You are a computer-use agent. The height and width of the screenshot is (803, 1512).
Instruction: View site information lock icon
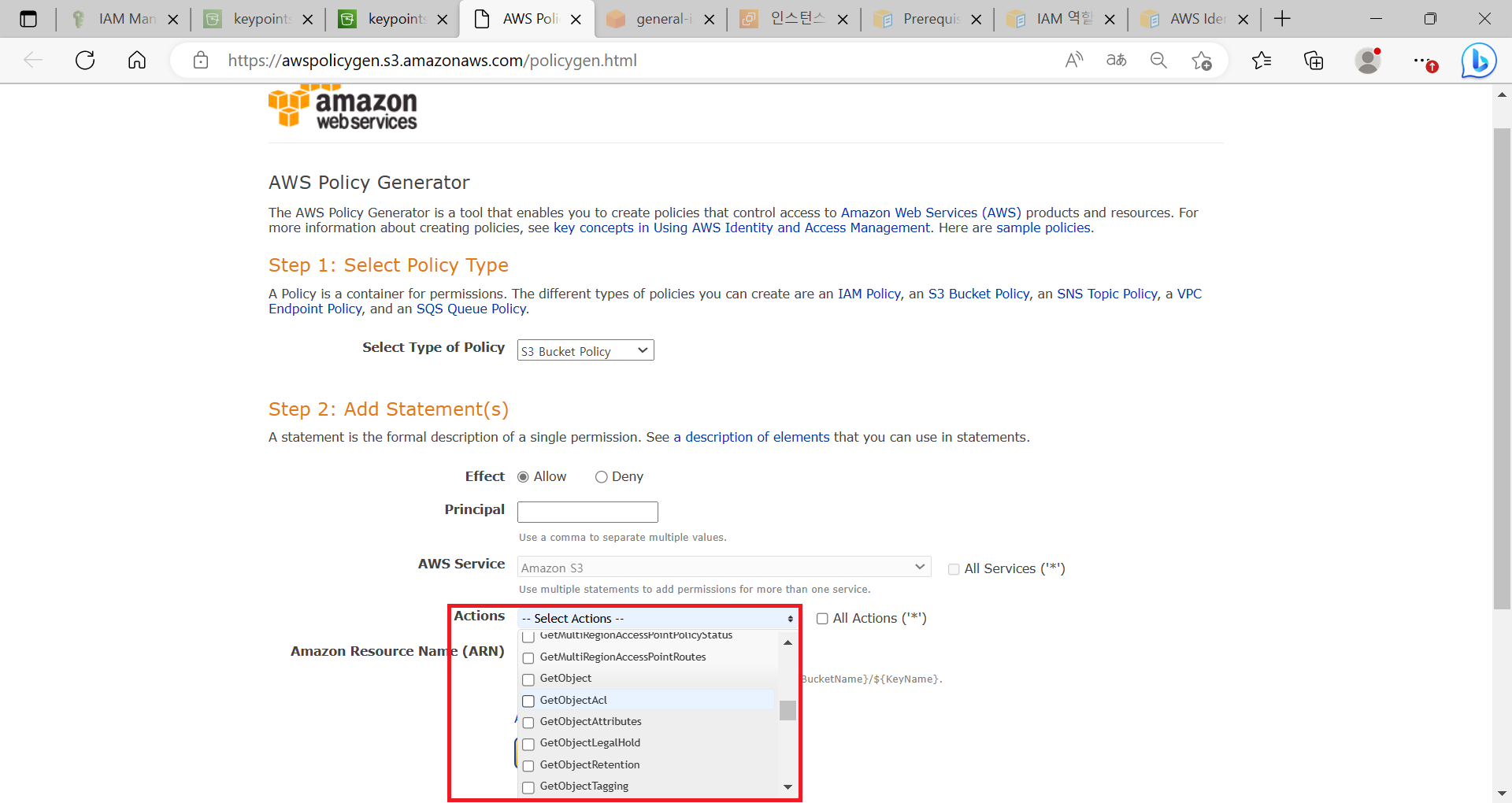coord(201,60)
